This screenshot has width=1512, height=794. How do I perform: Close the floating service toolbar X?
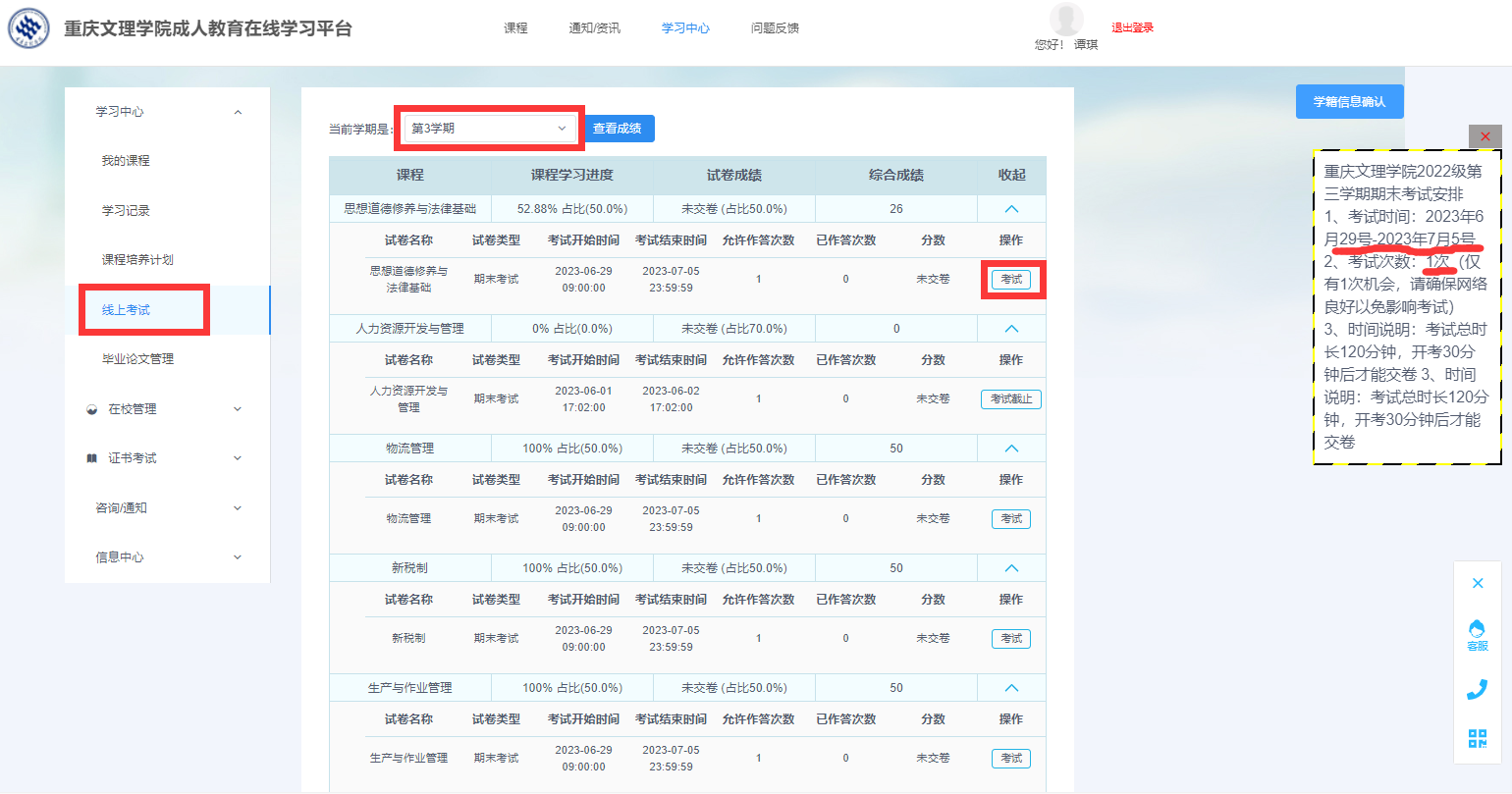(1478, 583)
